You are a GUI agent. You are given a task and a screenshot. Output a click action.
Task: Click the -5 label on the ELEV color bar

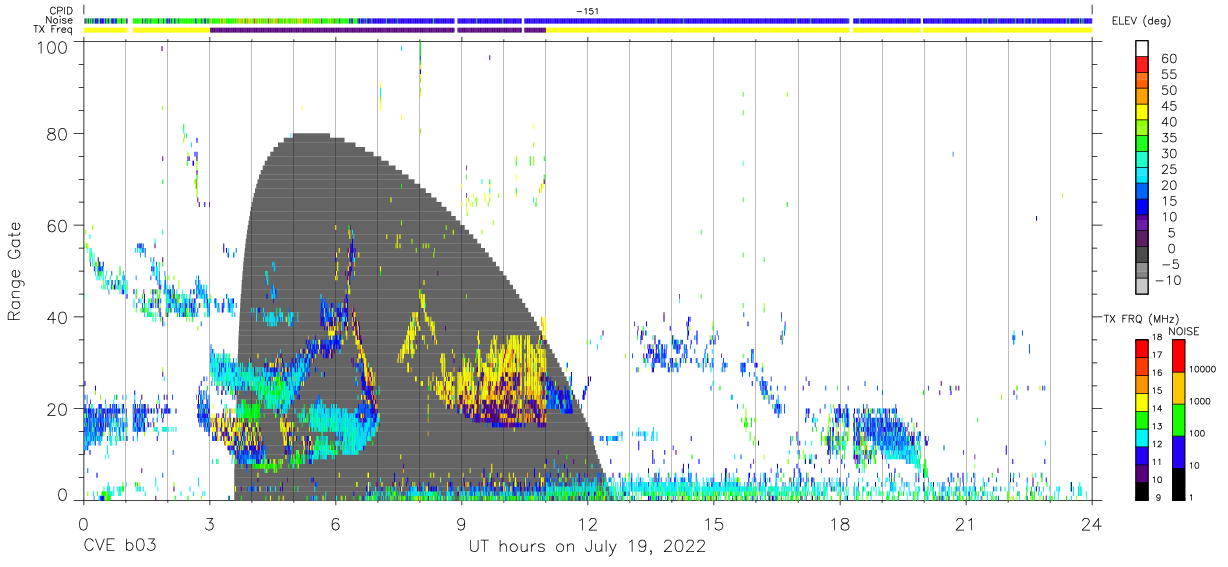pos(1170,265)
